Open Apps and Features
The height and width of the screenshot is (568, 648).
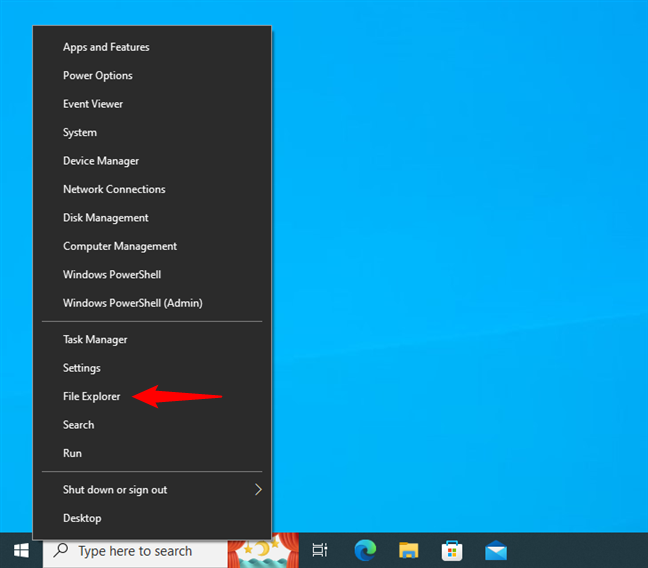click(152, 47)
